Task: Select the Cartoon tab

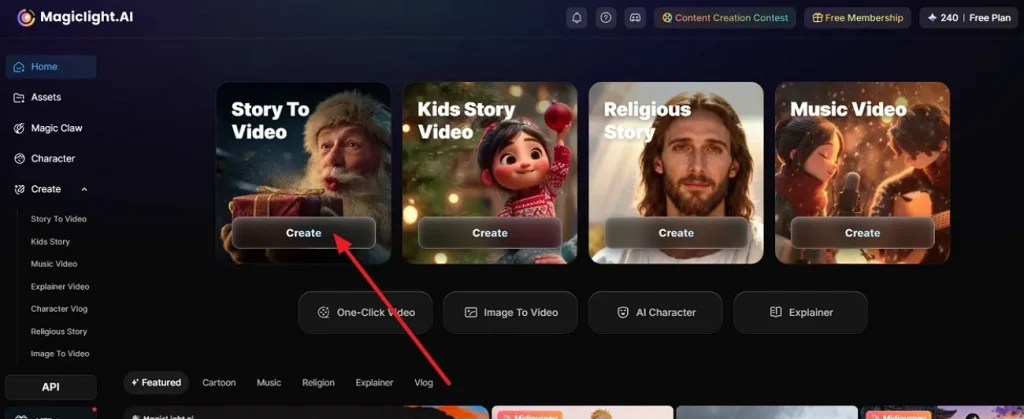Action: click(x=219, y=382)
